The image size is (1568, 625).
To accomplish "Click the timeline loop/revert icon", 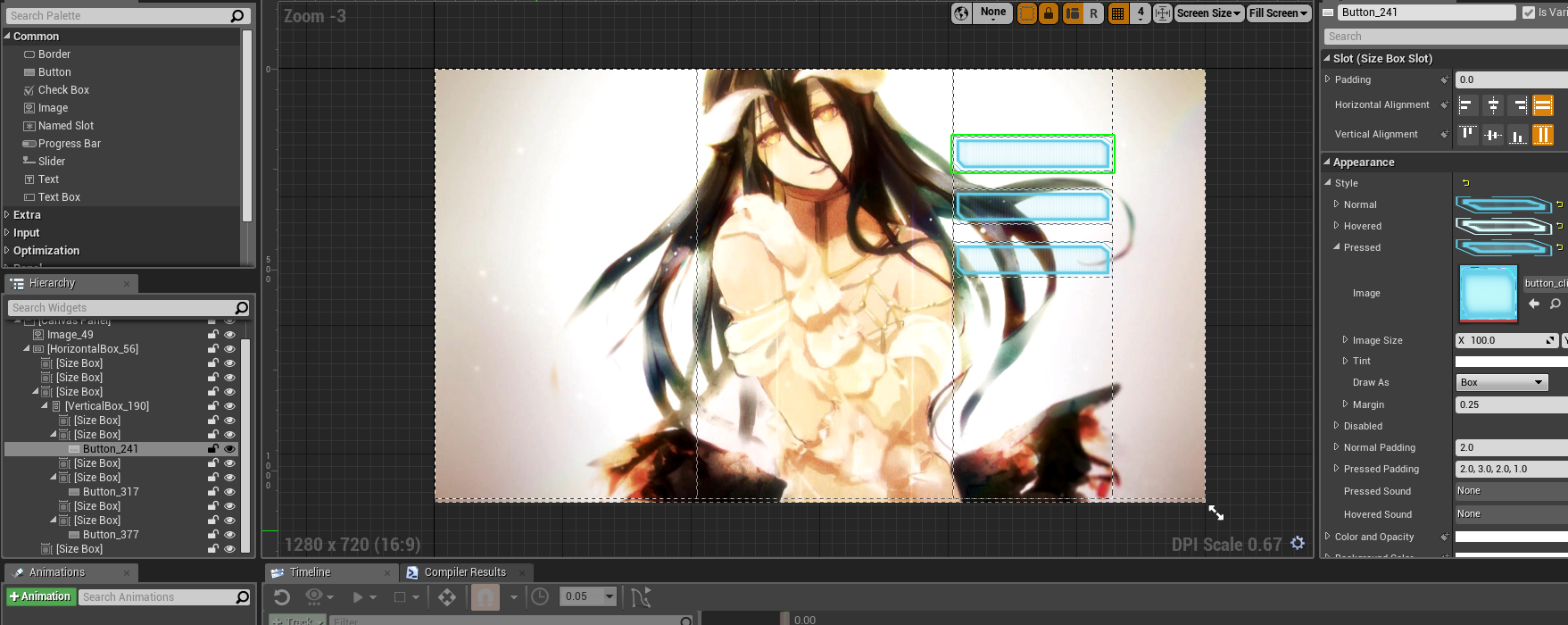I will [x=282, y=596].
